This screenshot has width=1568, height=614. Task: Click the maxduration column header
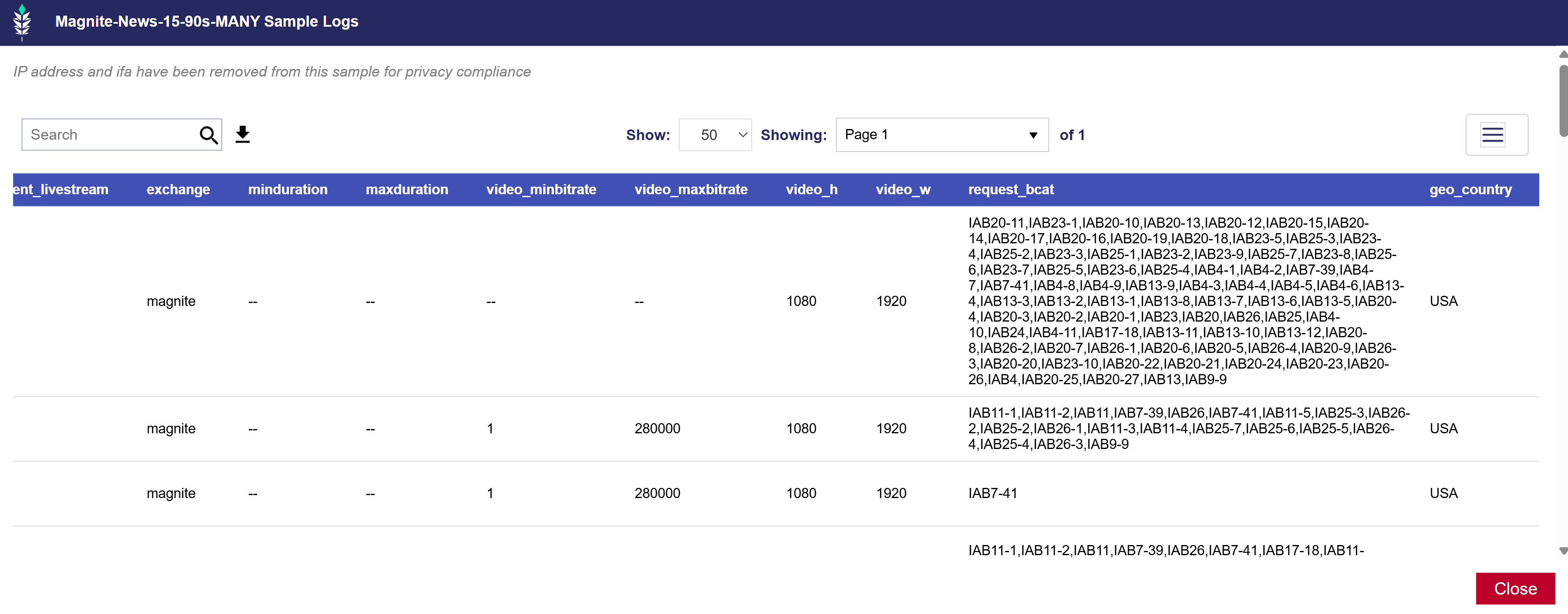tap(406, 190)
